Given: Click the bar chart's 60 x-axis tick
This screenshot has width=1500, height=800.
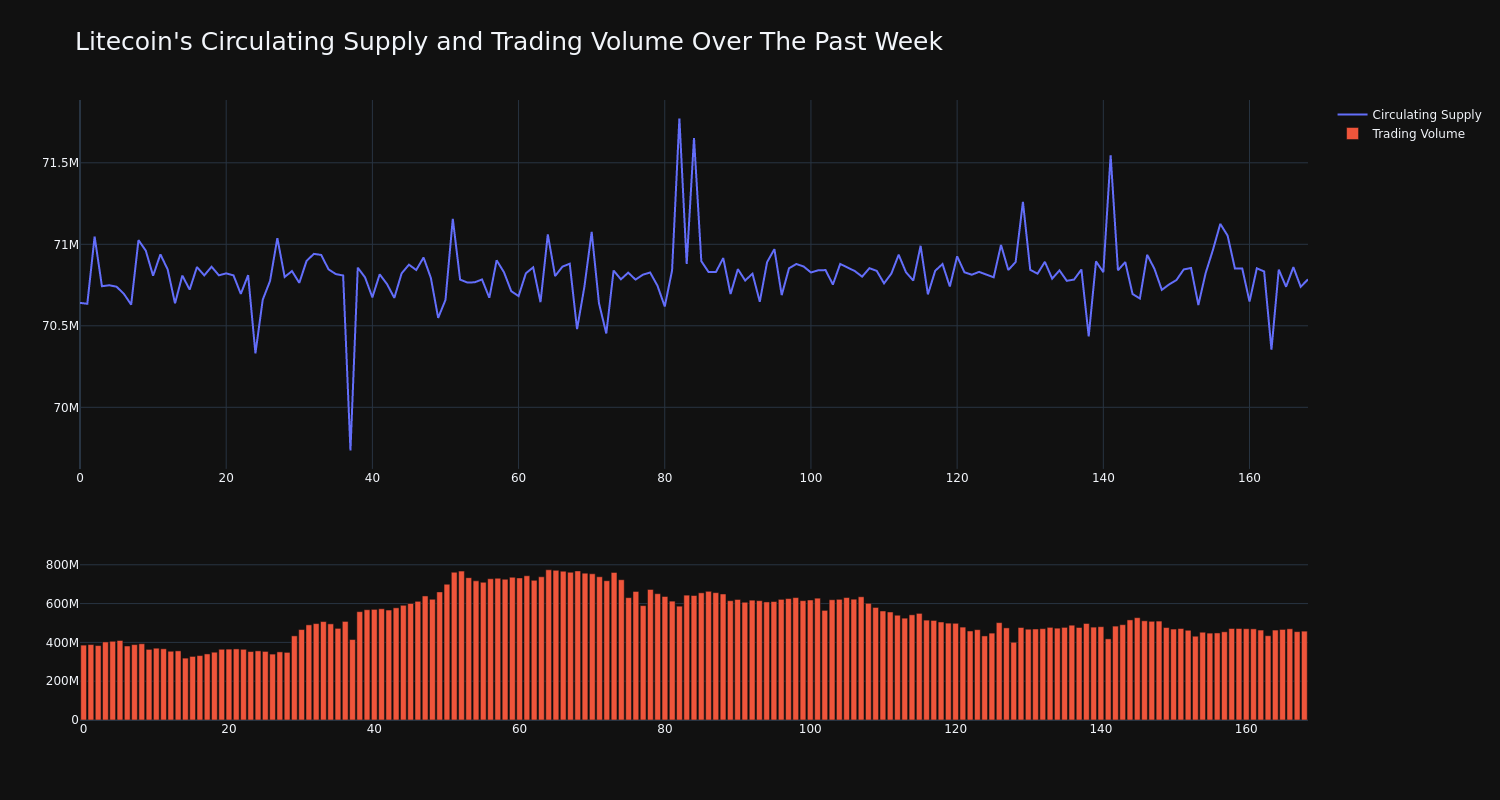Looking at the screenshot, I should click(x=519, y=730).
